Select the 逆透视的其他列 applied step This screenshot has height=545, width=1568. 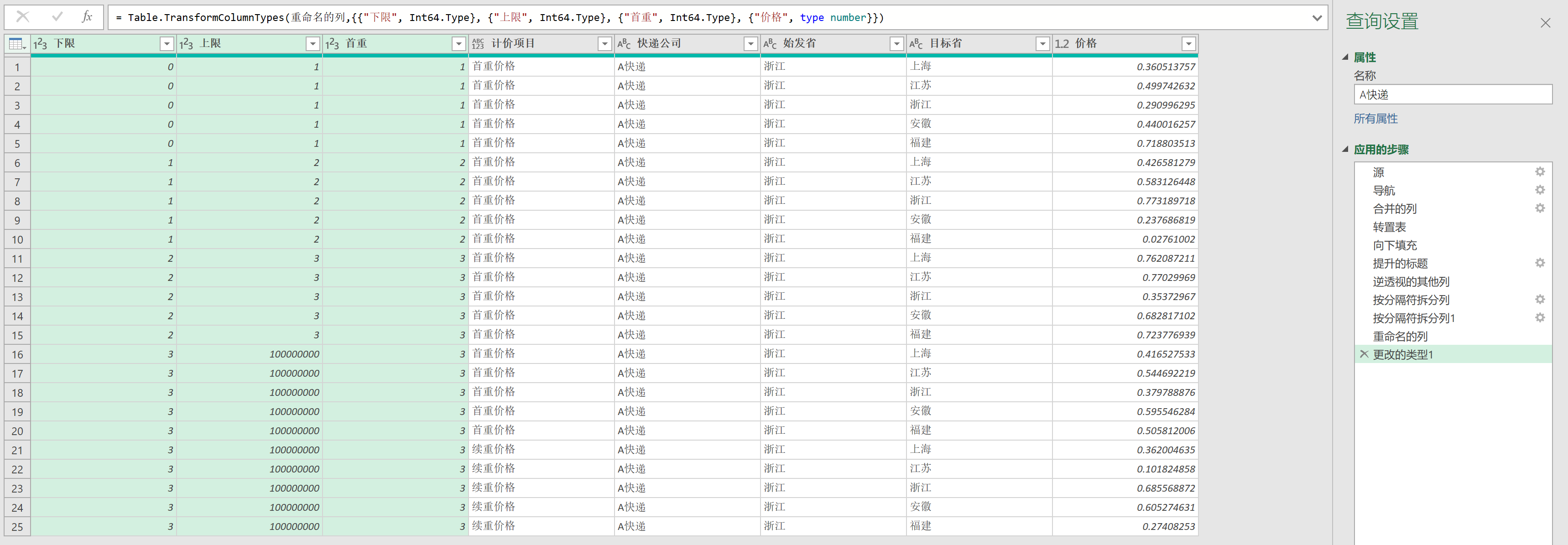point(1410,282)
